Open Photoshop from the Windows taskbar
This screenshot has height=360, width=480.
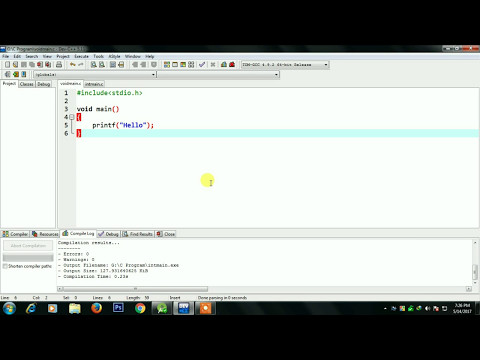tap(118, 308)
